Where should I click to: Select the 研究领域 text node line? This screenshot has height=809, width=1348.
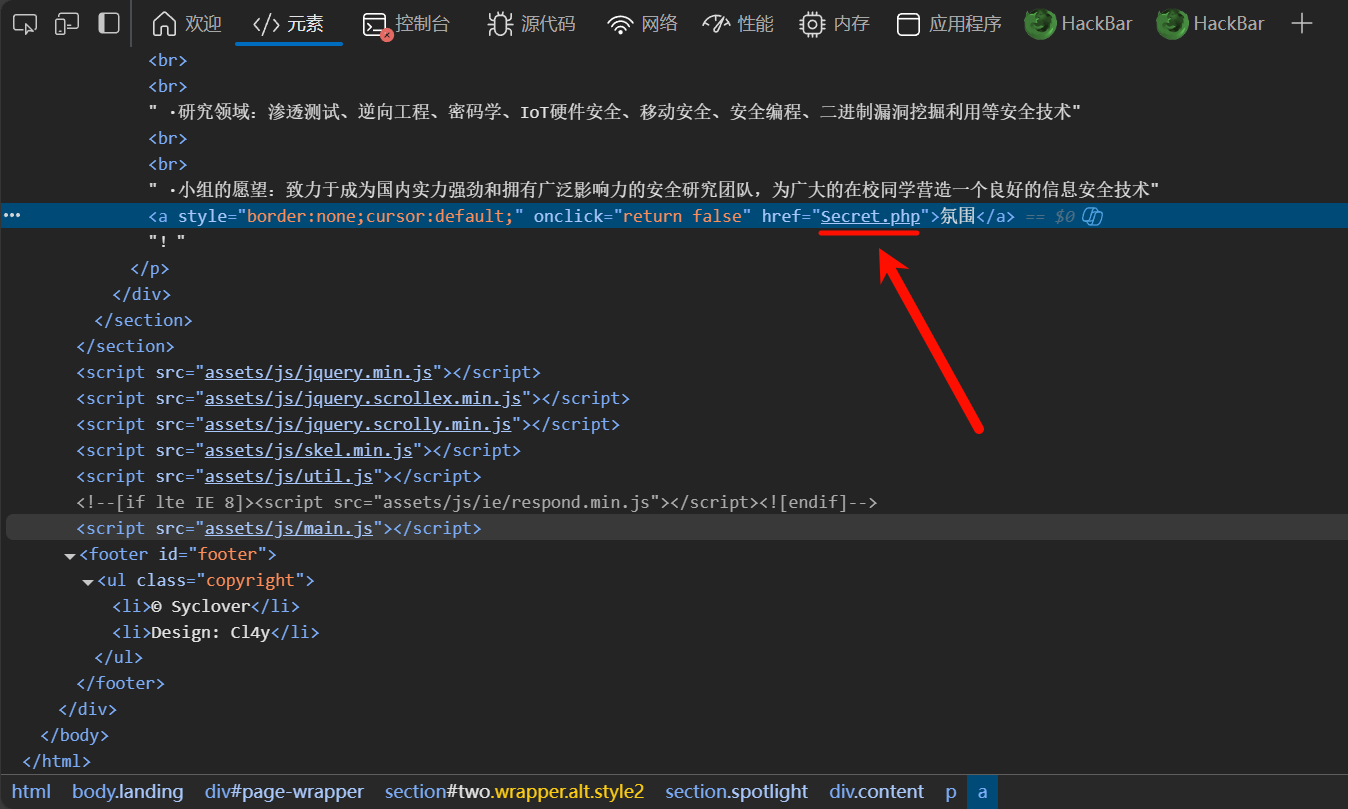pyautogui.click(x=615, y=112)
